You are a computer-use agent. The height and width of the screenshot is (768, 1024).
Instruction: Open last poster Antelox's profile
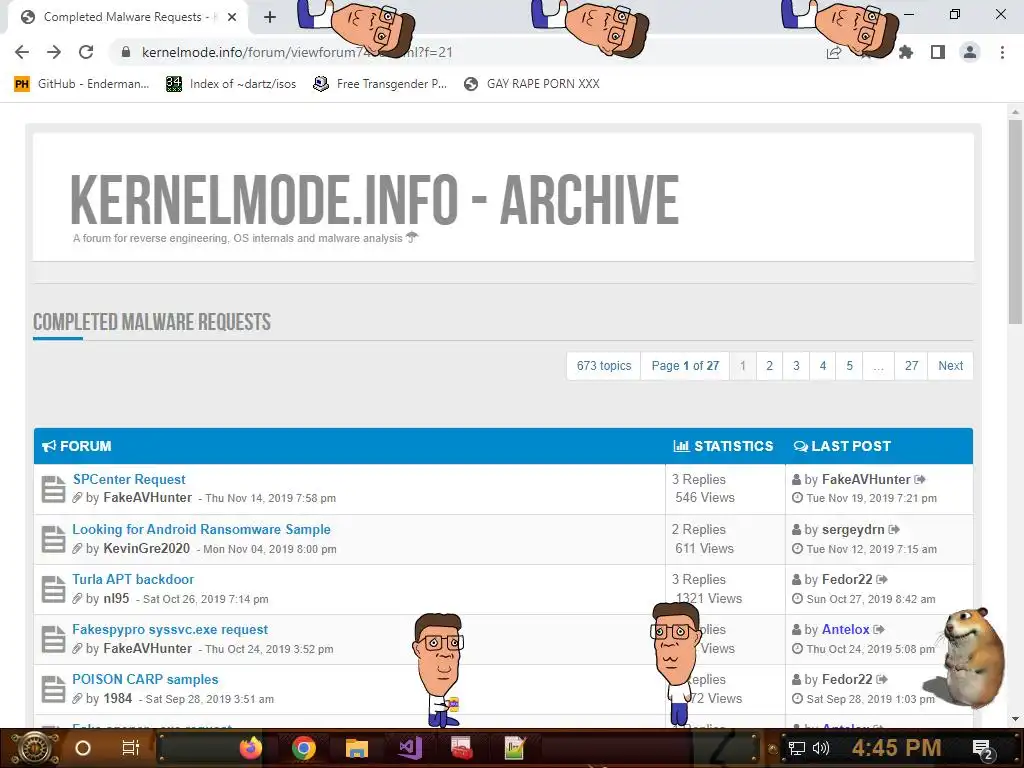(846, 630)
